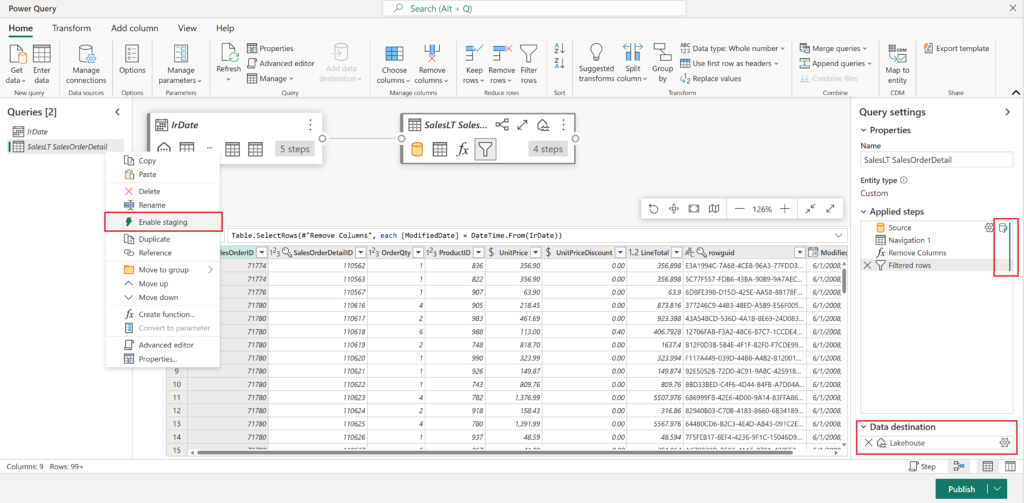Open the Append queries dropdown
Screen dimensions: 1024x503
point(836,63)
